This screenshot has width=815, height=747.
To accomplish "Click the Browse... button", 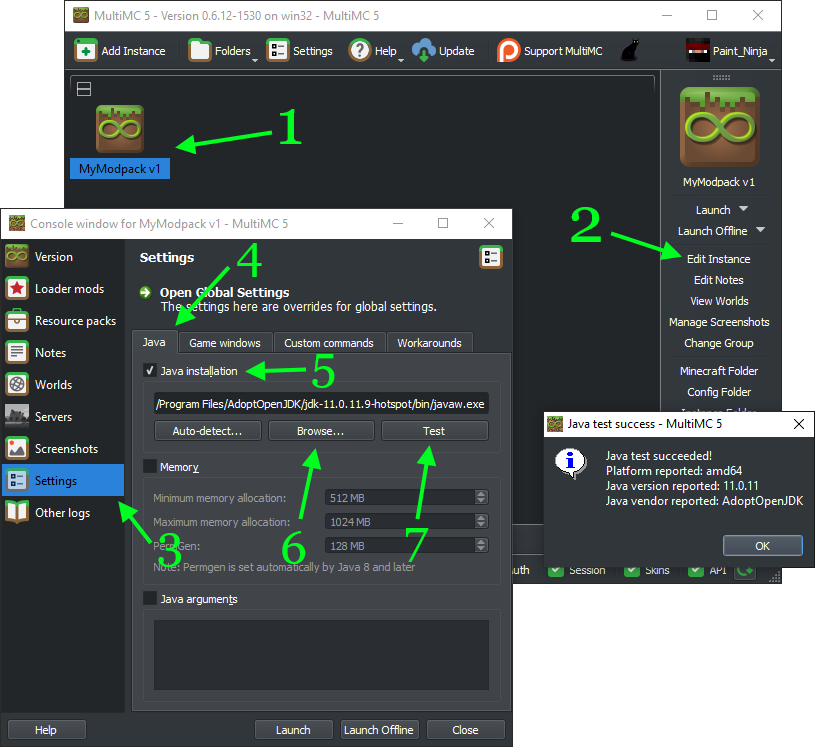I will pos(321,431).
